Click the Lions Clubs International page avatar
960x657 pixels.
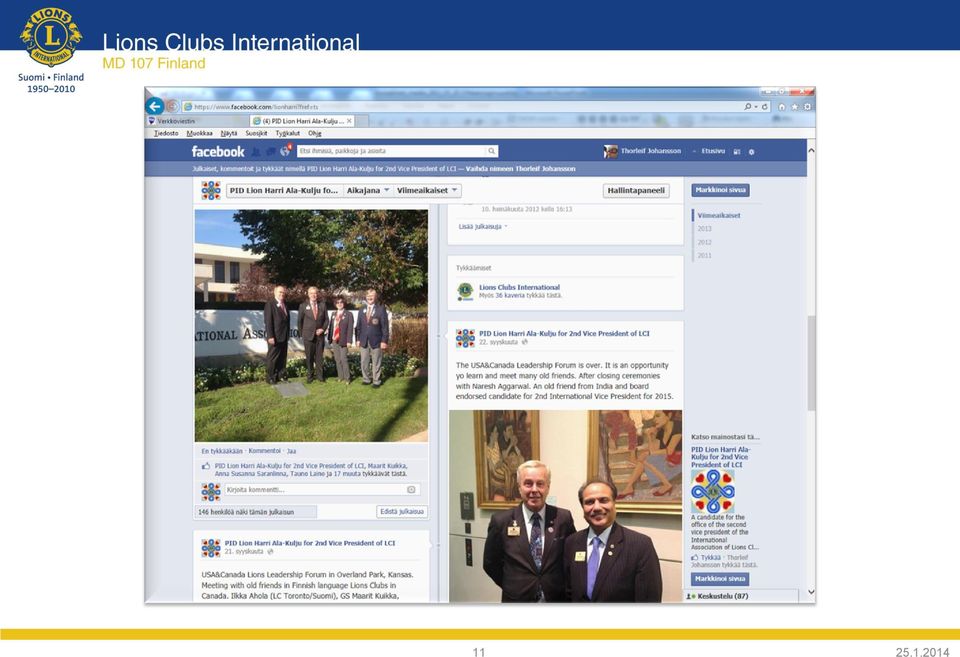pyautogui.click(x=465, y=291)
